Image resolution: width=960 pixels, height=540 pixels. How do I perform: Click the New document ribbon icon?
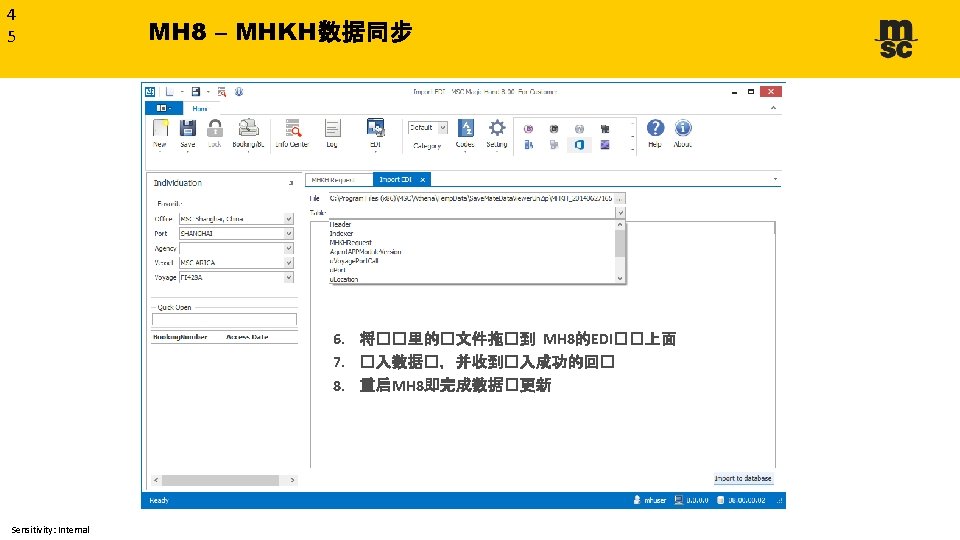pos(160,128)
